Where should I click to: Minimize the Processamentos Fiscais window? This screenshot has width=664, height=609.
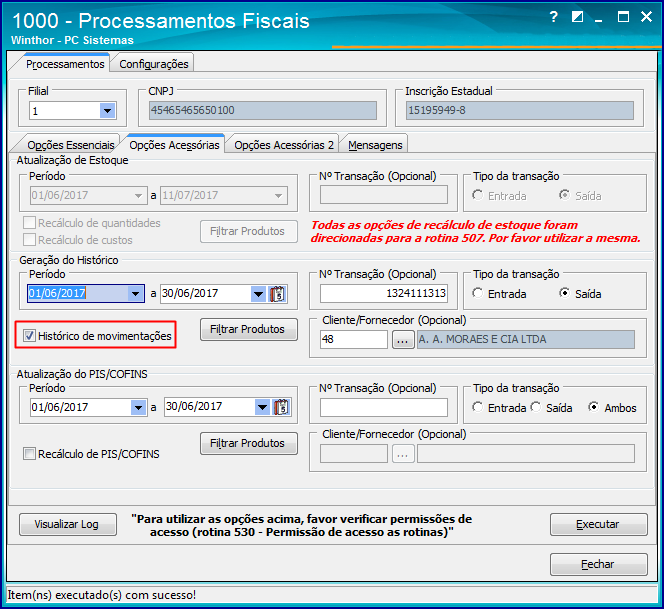[x=598, y=18]
